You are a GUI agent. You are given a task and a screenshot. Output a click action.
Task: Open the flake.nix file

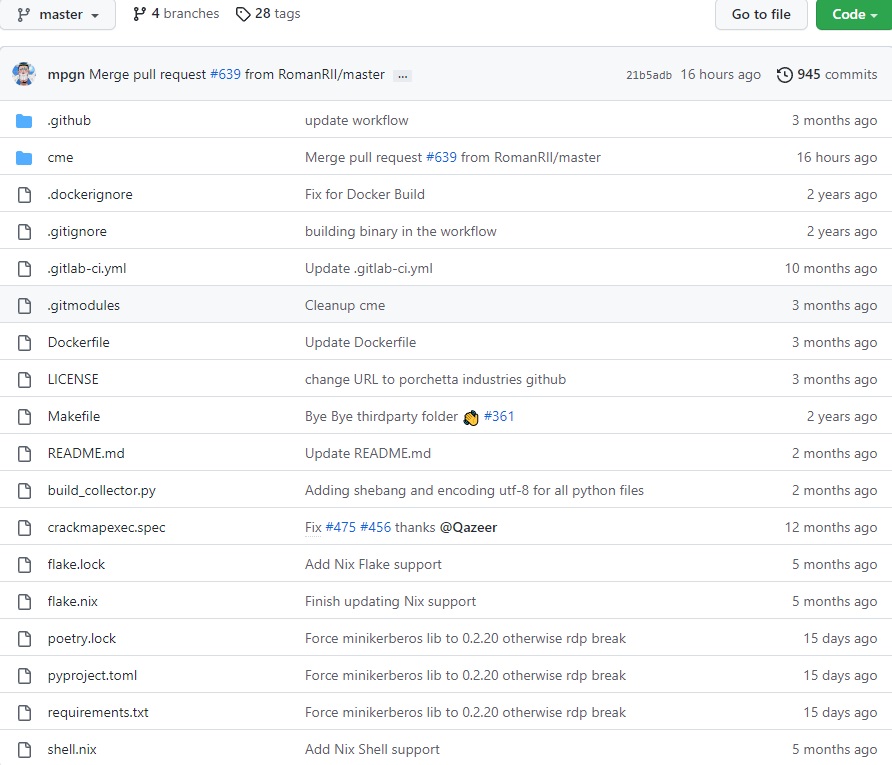[73, 601]
